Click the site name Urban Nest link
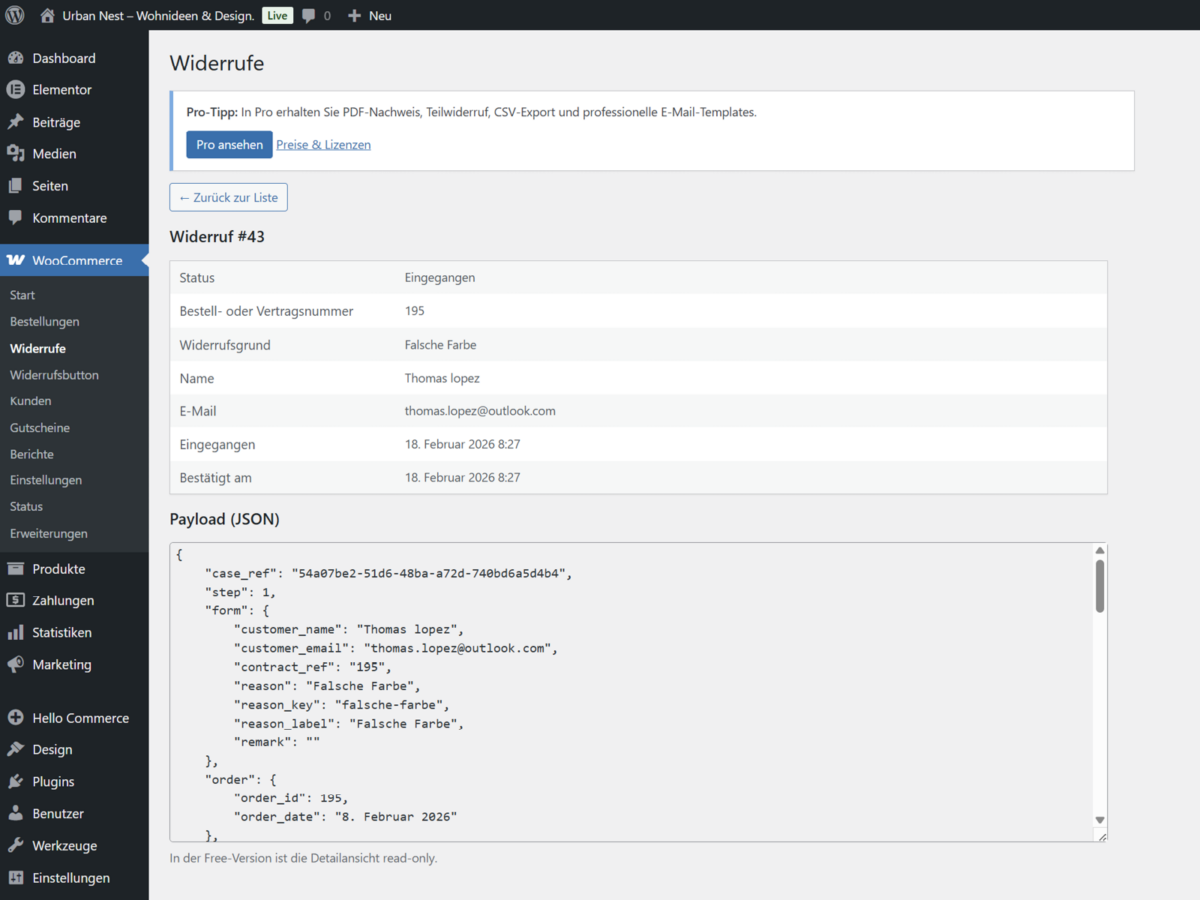 pyautogui.click(x=158, y=16)
